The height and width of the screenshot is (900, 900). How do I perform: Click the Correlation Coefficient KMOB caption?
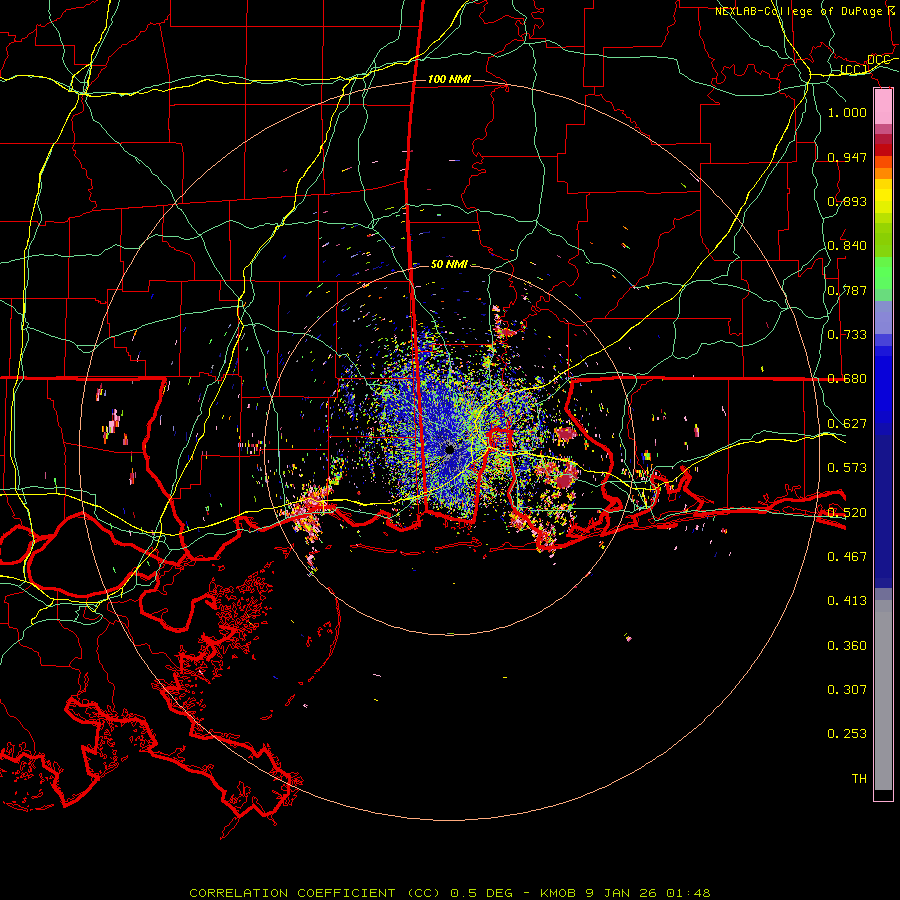coord(450,893)
